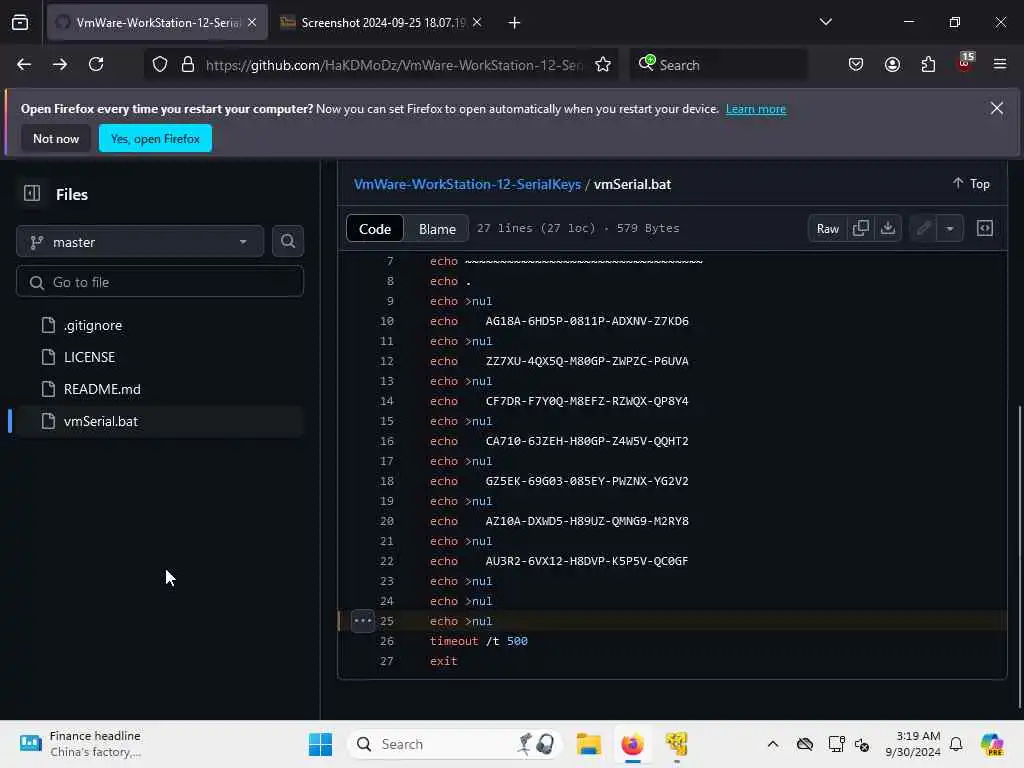Launch Copilot from the taskbar

(991, 744)
